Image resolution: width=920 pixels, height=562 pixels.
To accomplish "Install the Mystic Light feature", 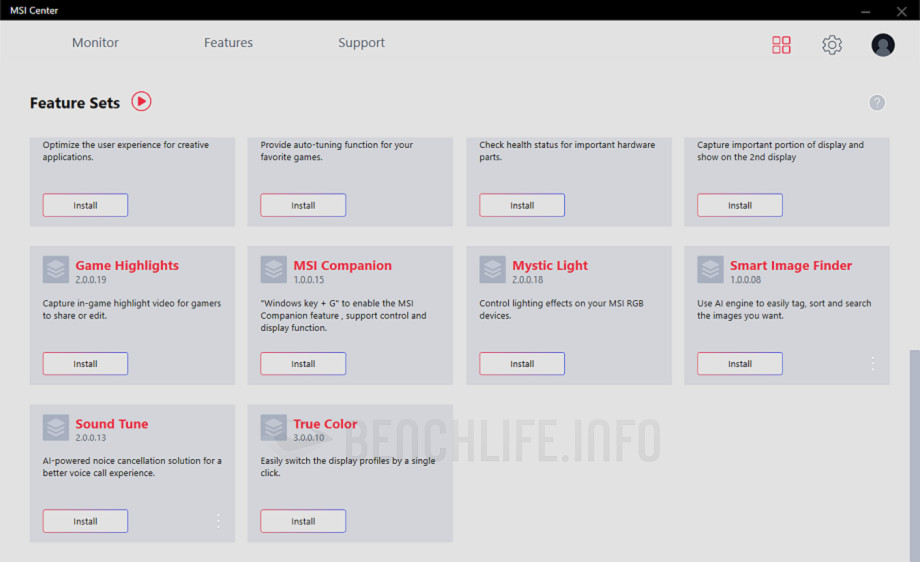I will click(x=522, y=364).
